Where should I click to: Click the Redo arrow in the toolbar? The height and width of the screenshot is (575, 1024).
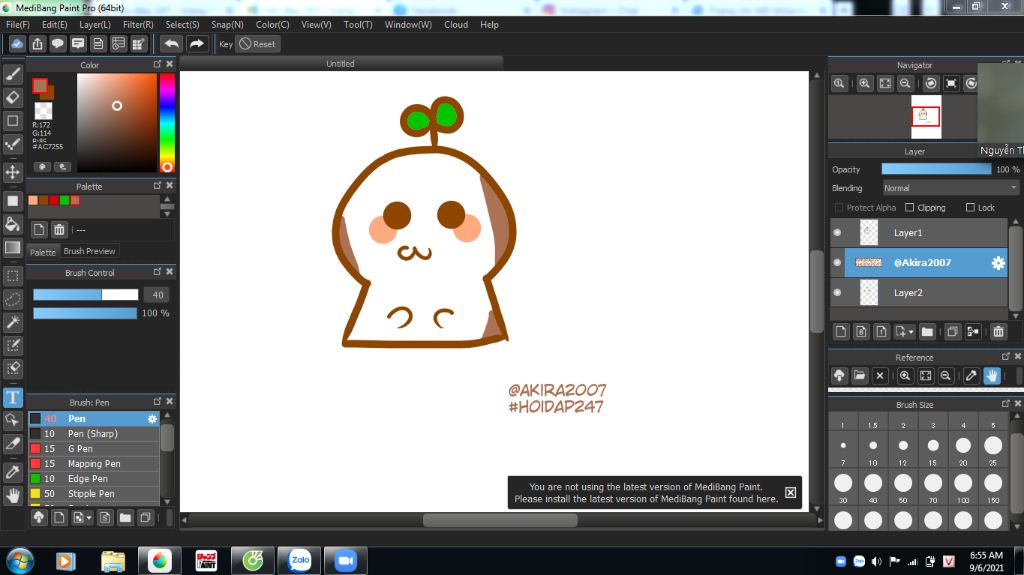(x=196, y=44)
